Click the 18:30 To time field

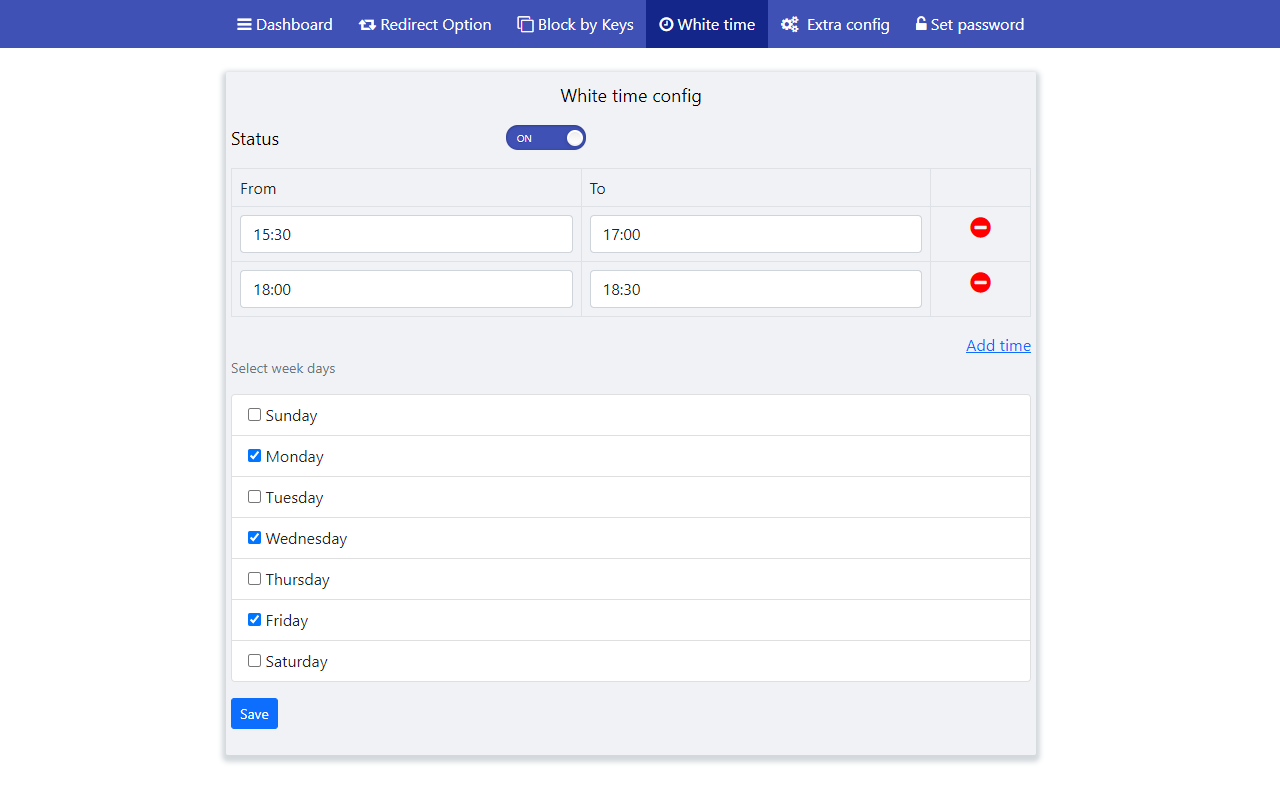pos(755,288)
